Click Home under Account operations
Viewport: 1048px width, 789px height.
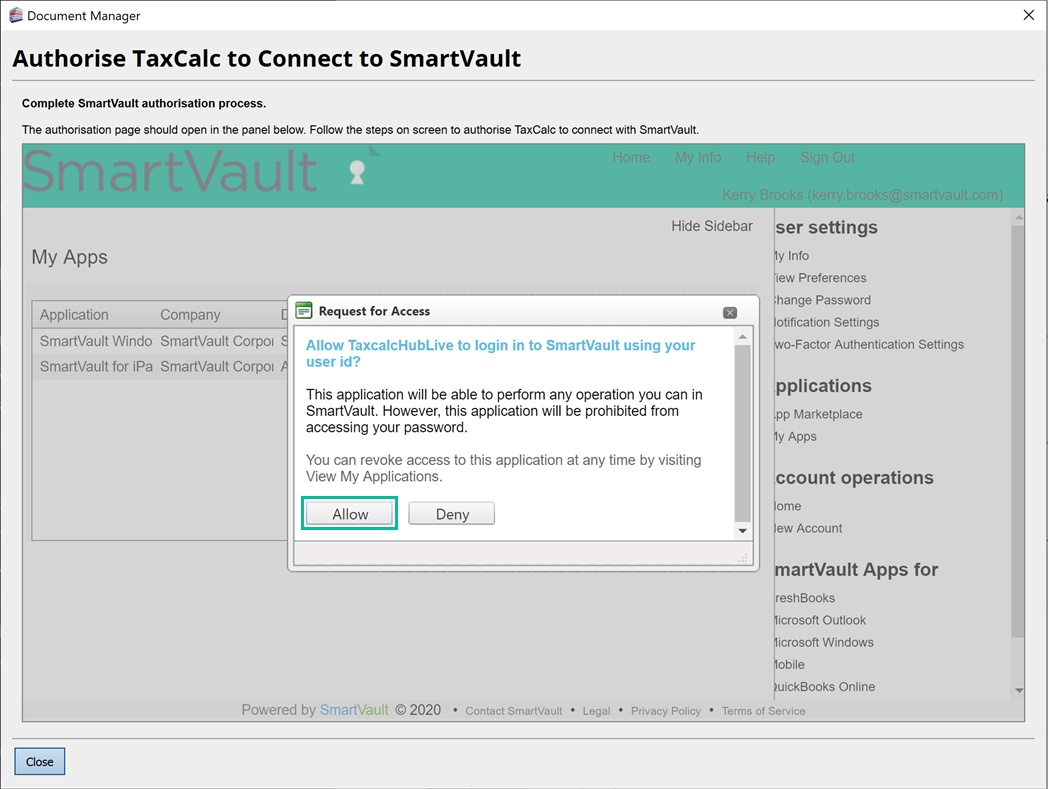click(x=788, y=506)
